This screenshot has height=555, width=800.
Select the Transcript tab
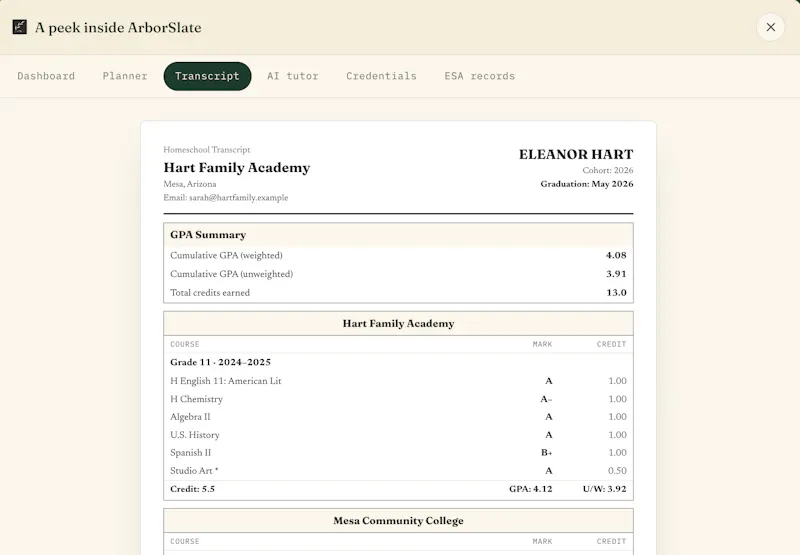(207, 76)
